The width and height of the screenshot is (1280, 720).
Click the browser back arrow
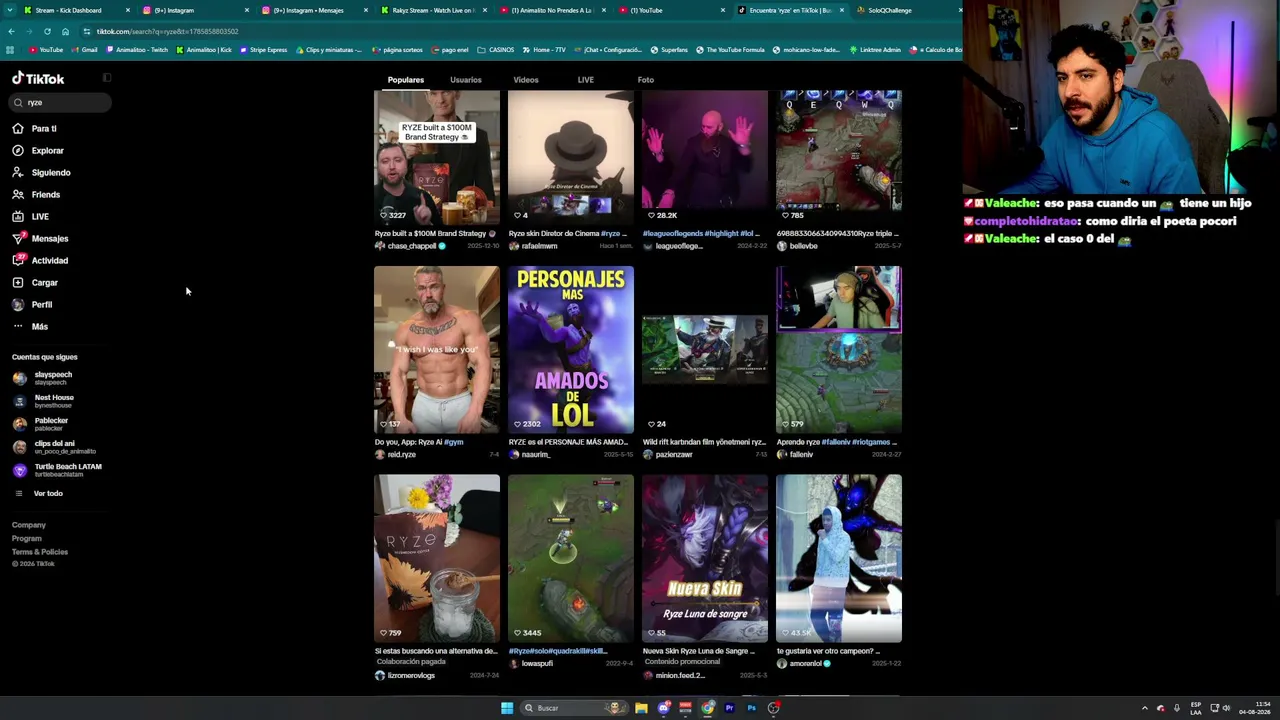11,31
